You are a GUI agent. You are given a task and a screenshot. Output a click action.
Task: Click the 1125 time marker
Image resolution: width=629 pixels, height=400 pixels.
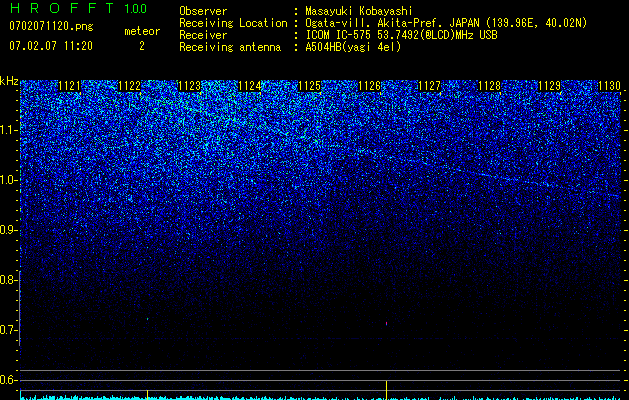coord(309,86)
